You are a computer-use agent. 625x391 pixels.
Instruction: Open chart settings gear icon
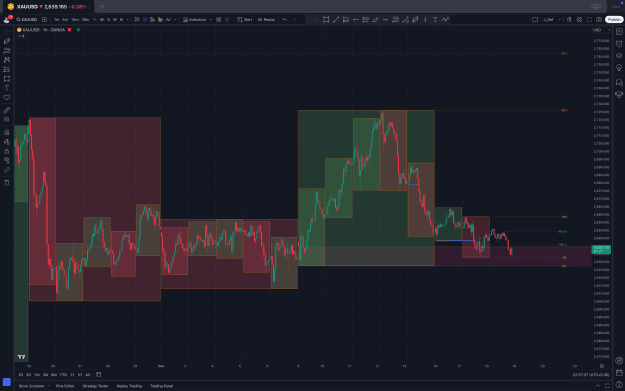[x=579, y=20]
